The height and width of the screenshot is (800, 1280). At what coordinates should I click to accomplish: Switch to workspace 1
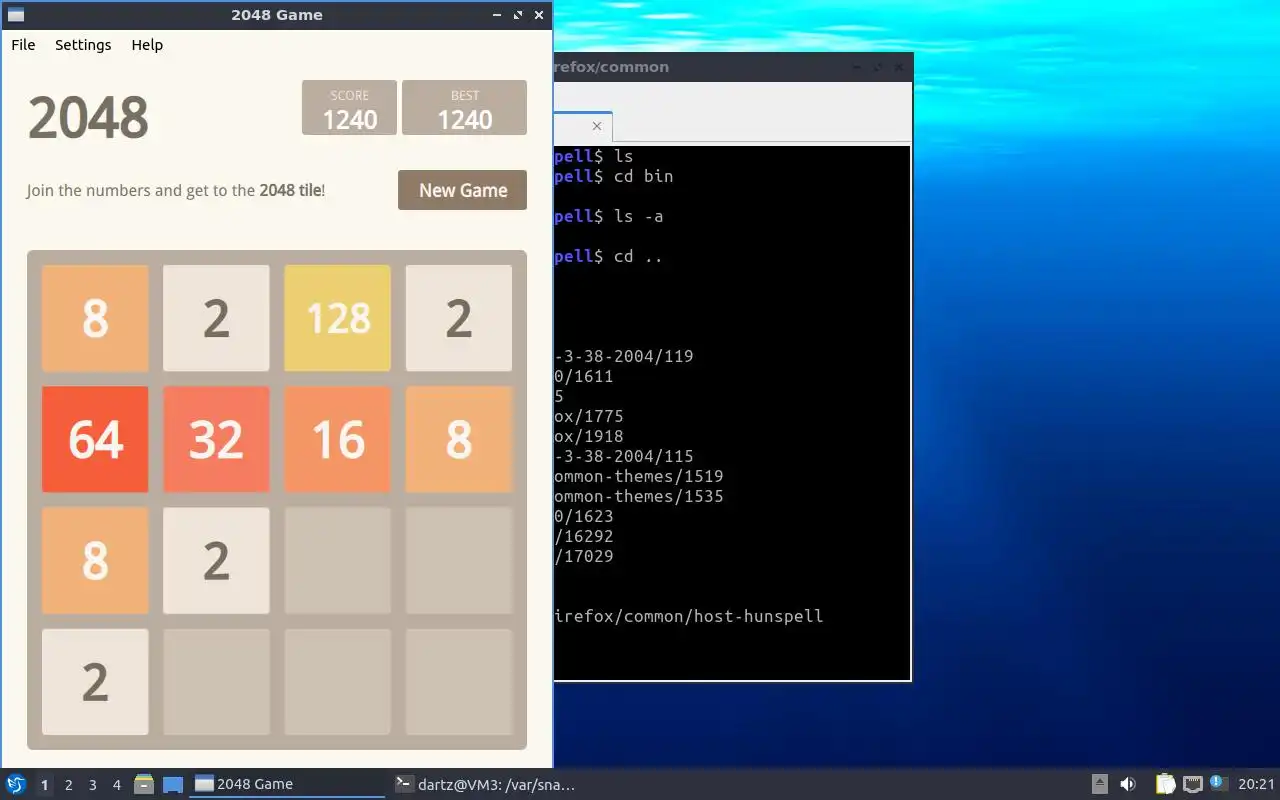[x=44, y=785]
